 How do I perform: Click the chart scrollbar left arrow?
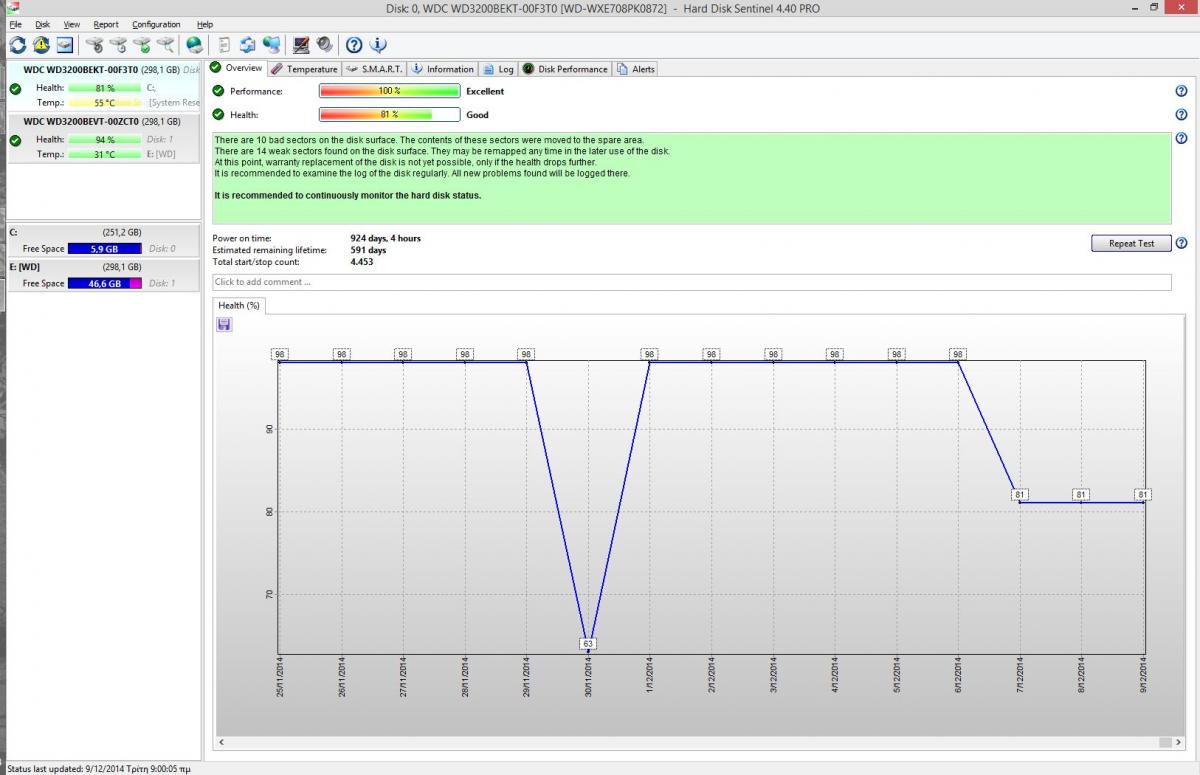click(x=221, y=742)
